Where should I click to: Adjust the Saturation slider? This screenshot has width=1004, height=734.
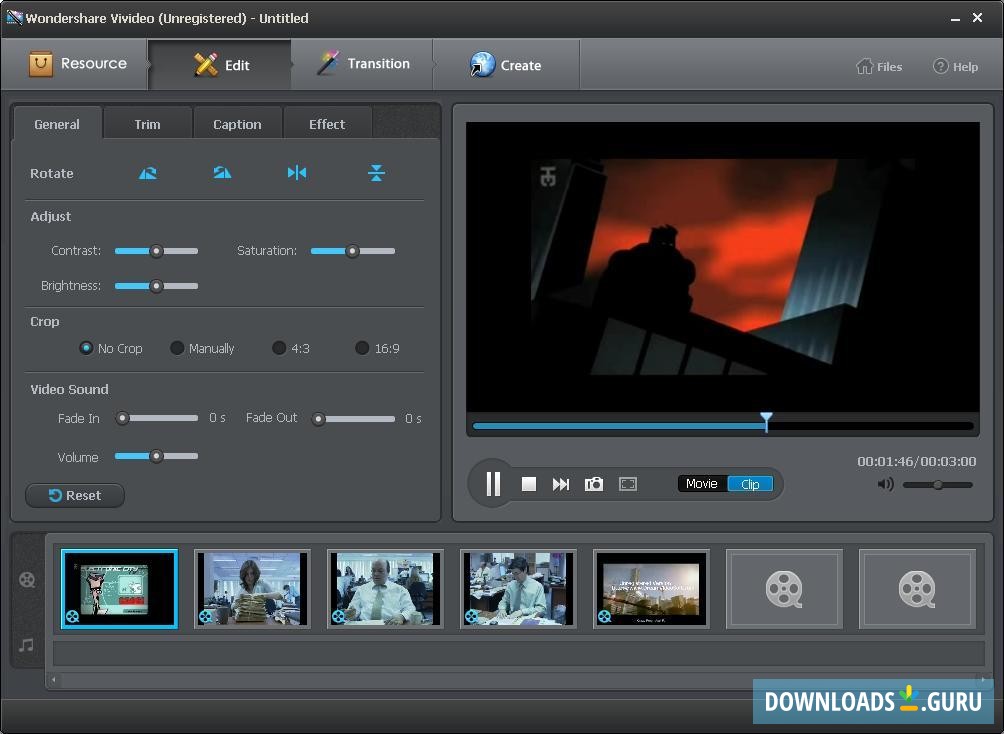pyautogui.click(x=351, y=251)
